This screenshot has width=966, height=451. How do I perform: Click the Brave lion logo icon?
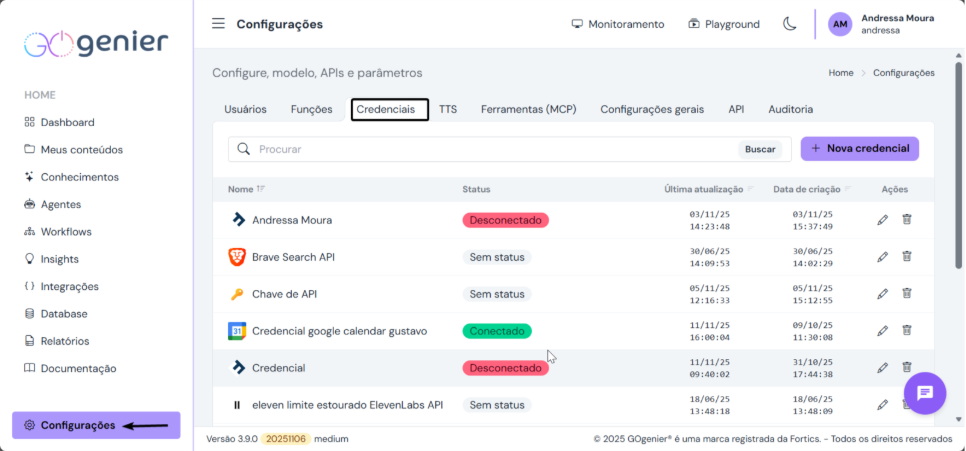click(x=237, y=257)
